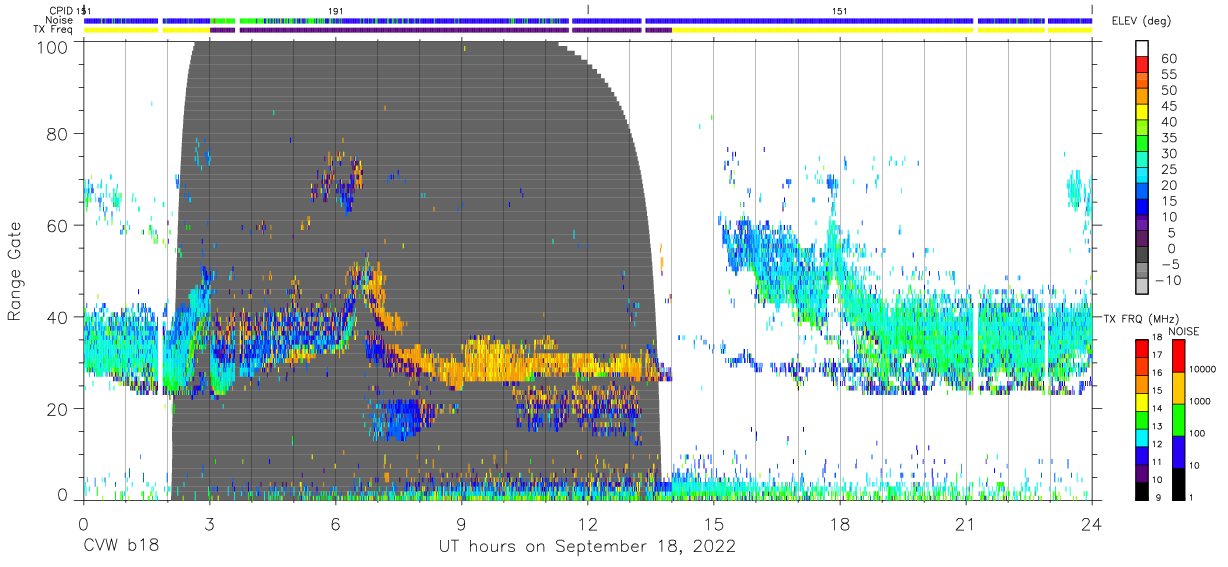Viewport: 1228px width, 567px height.
Task: Click the red segment of the ELEV colorbar
Action: pyautogui.click(x=1142, y=66)
